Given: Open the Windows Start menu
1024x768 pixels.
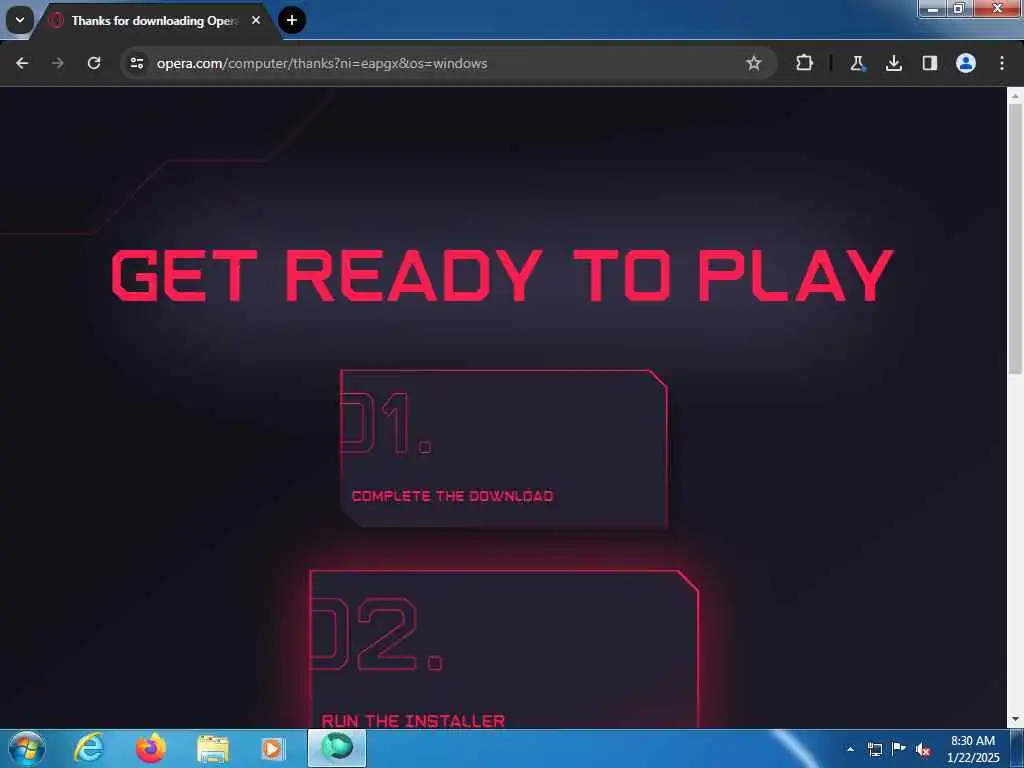Looking at the screenshot, I should point(26,748).
